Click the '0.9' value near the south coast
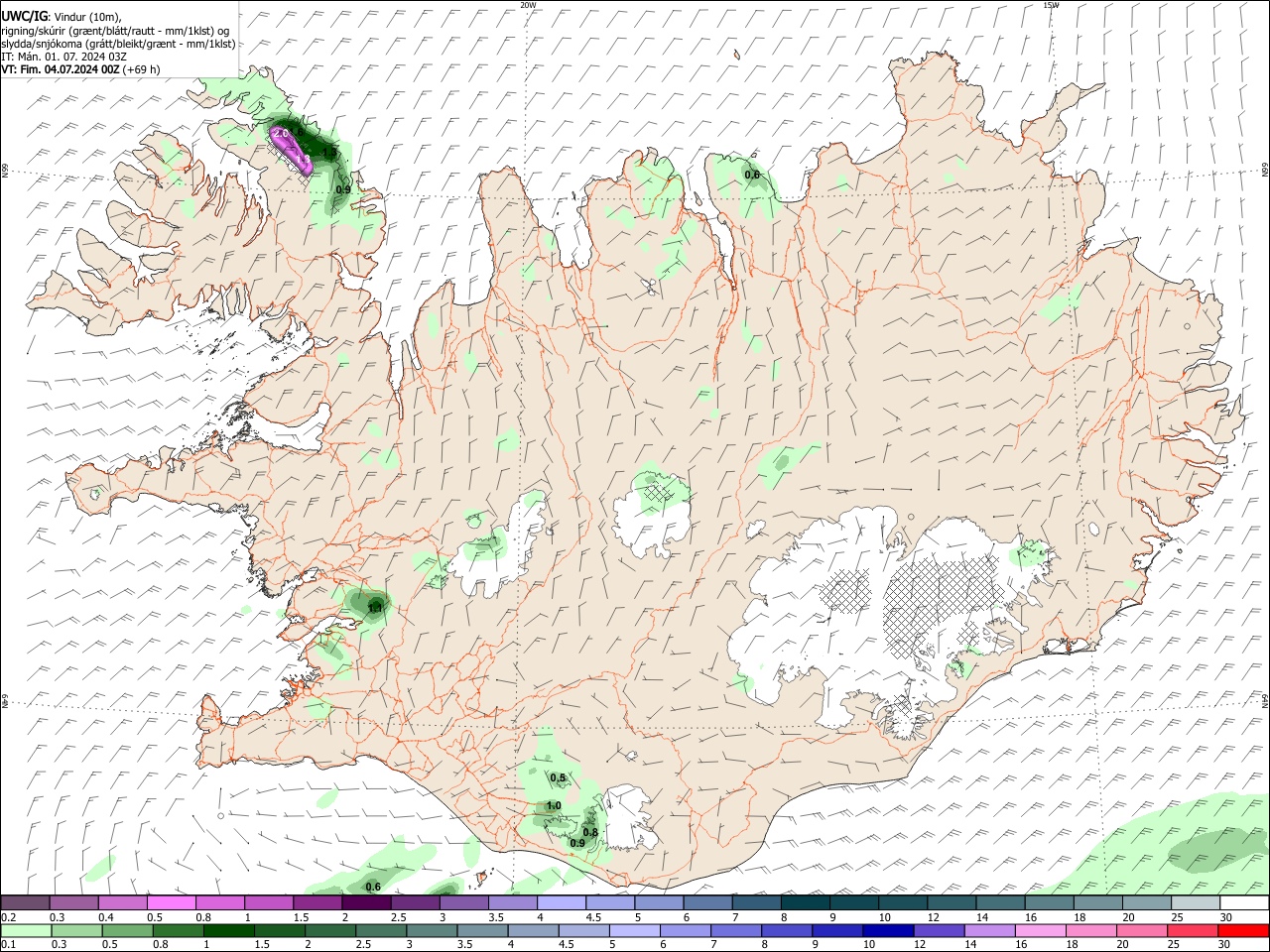The width and height of the screenshot is (1270, 952). click(577, 844)
